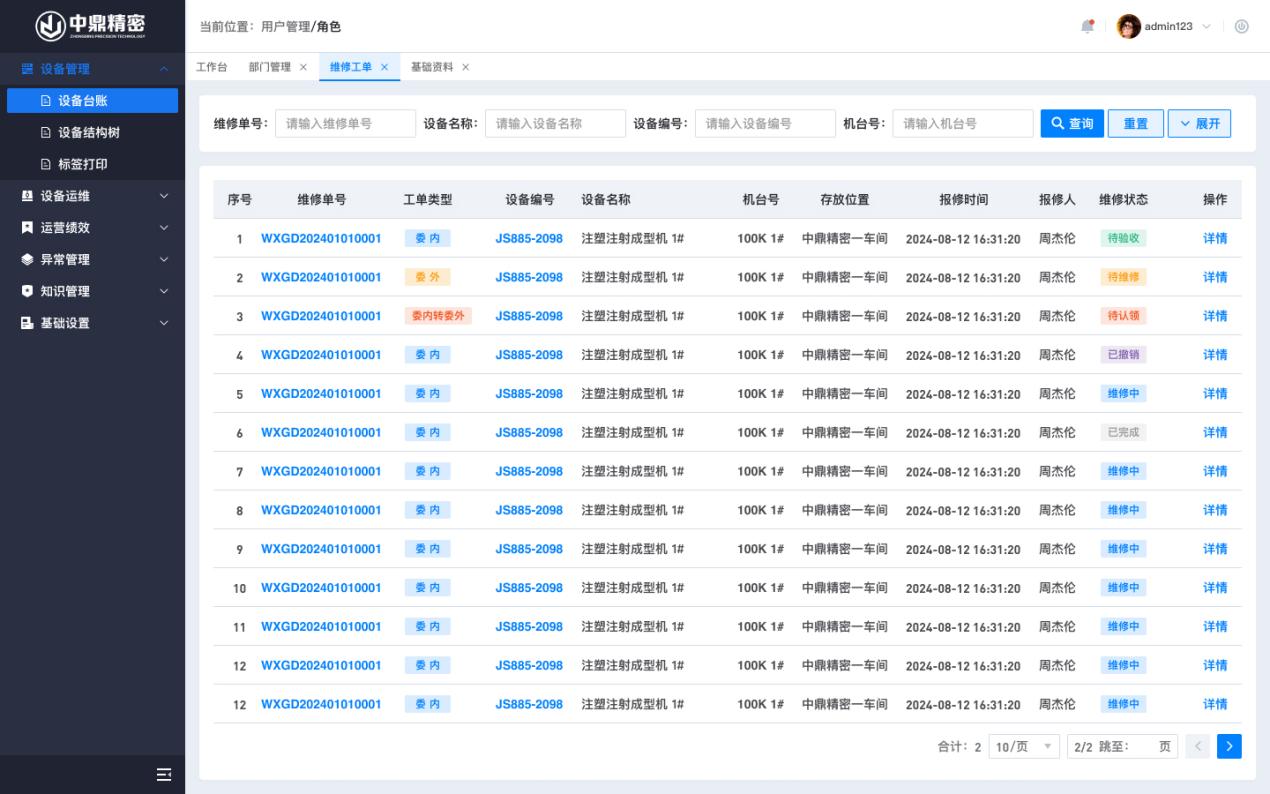Go to previous page arrow
This screenshot has width=1270, height=794.
1199,747
